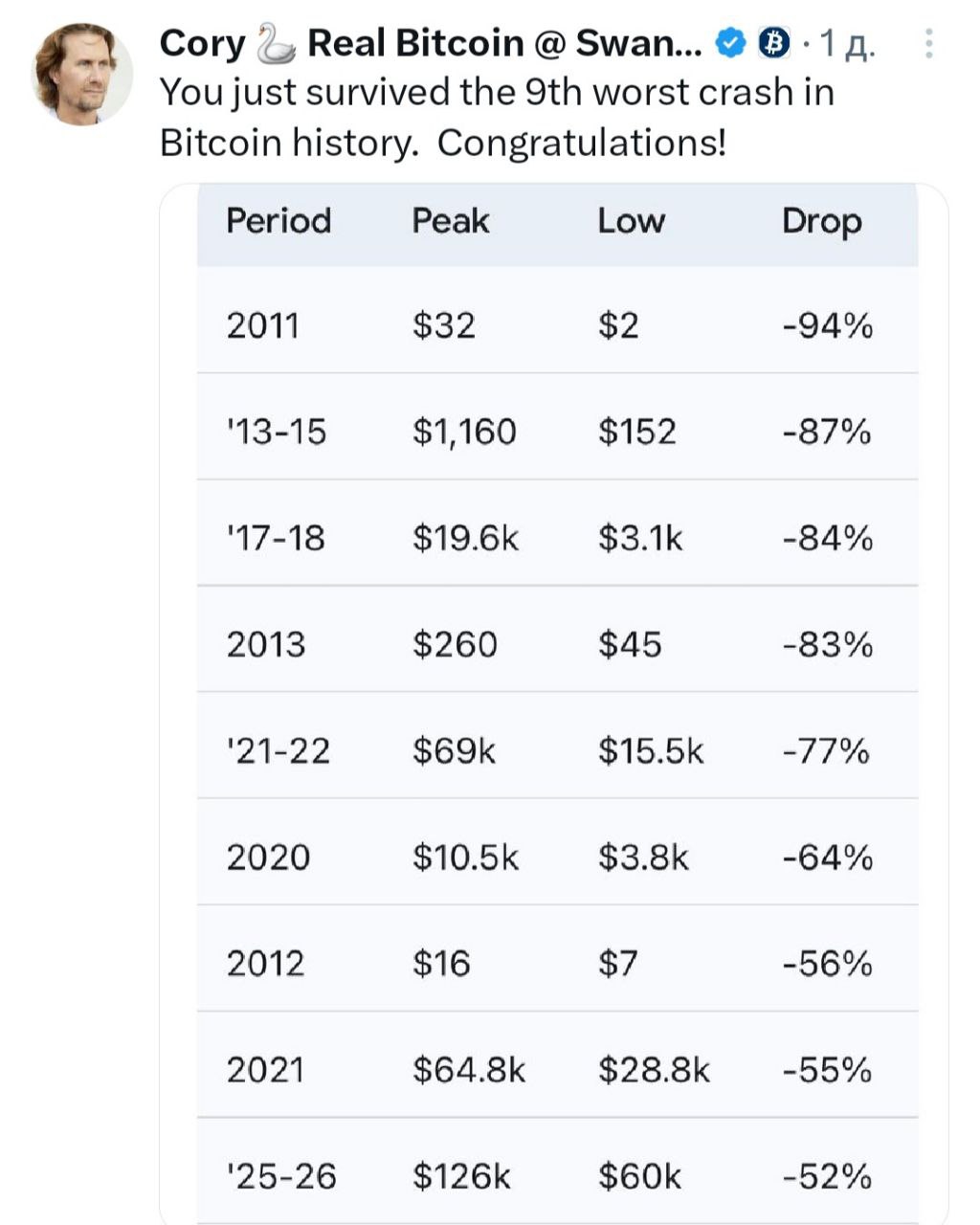Click the -52% drop value

coord(827,1176)
